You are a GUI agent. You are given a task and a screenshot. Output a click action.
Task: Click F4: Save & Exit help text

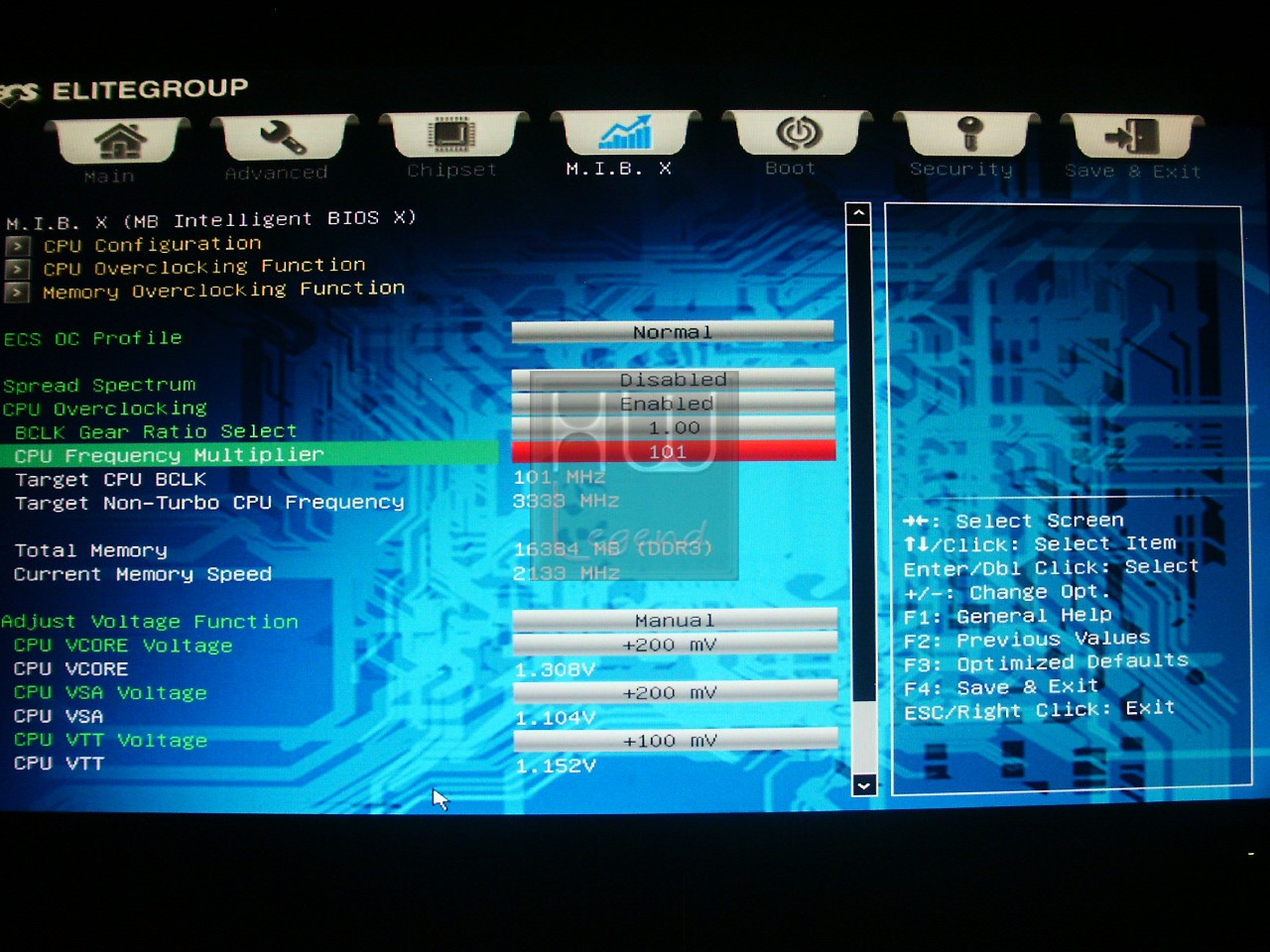click(1001, 687)
